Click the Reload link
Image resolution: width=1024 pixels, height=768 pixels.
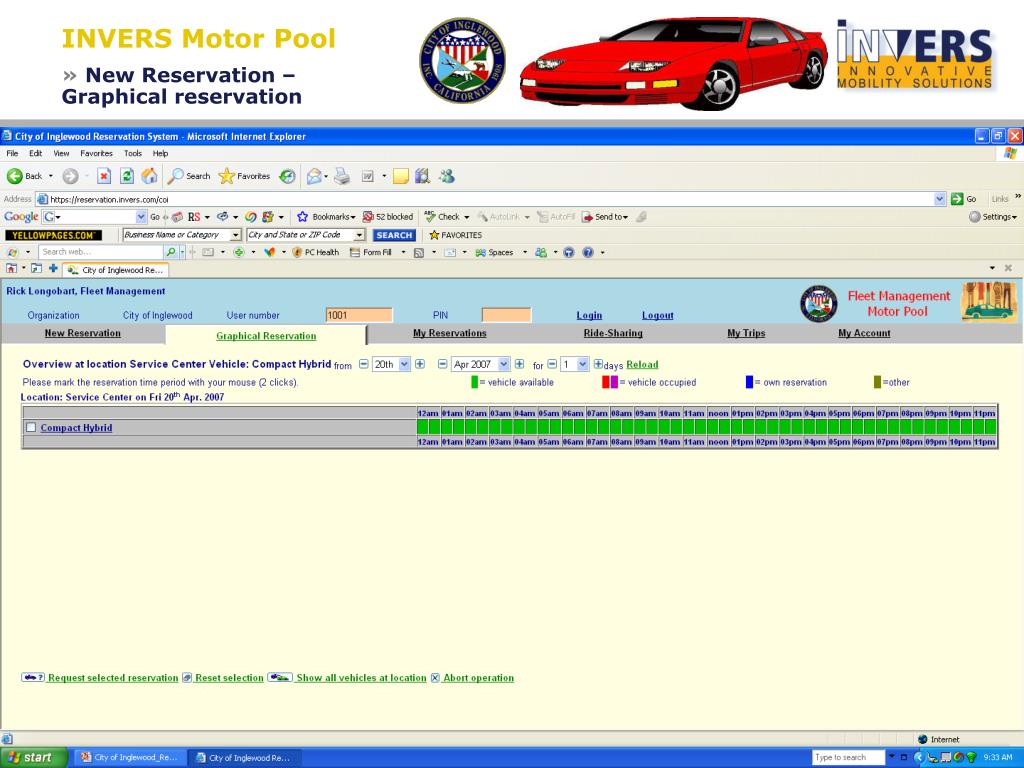(642, 364)
